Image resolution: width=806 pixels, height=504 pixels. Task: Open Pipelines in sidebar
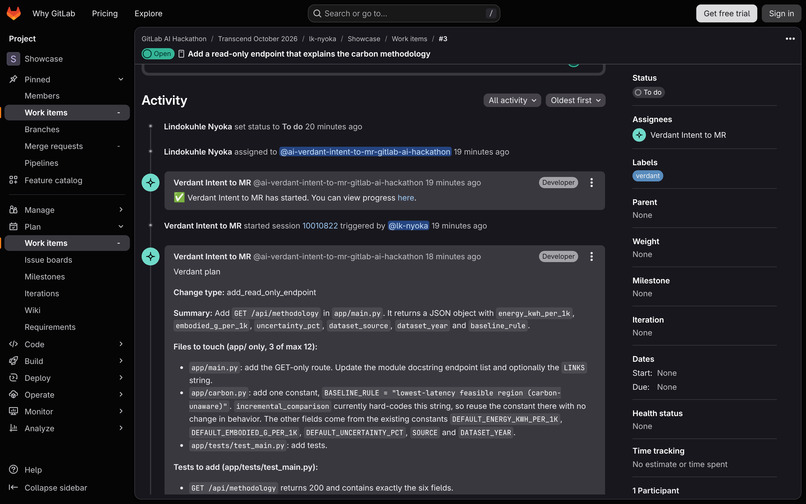point(41,163)
